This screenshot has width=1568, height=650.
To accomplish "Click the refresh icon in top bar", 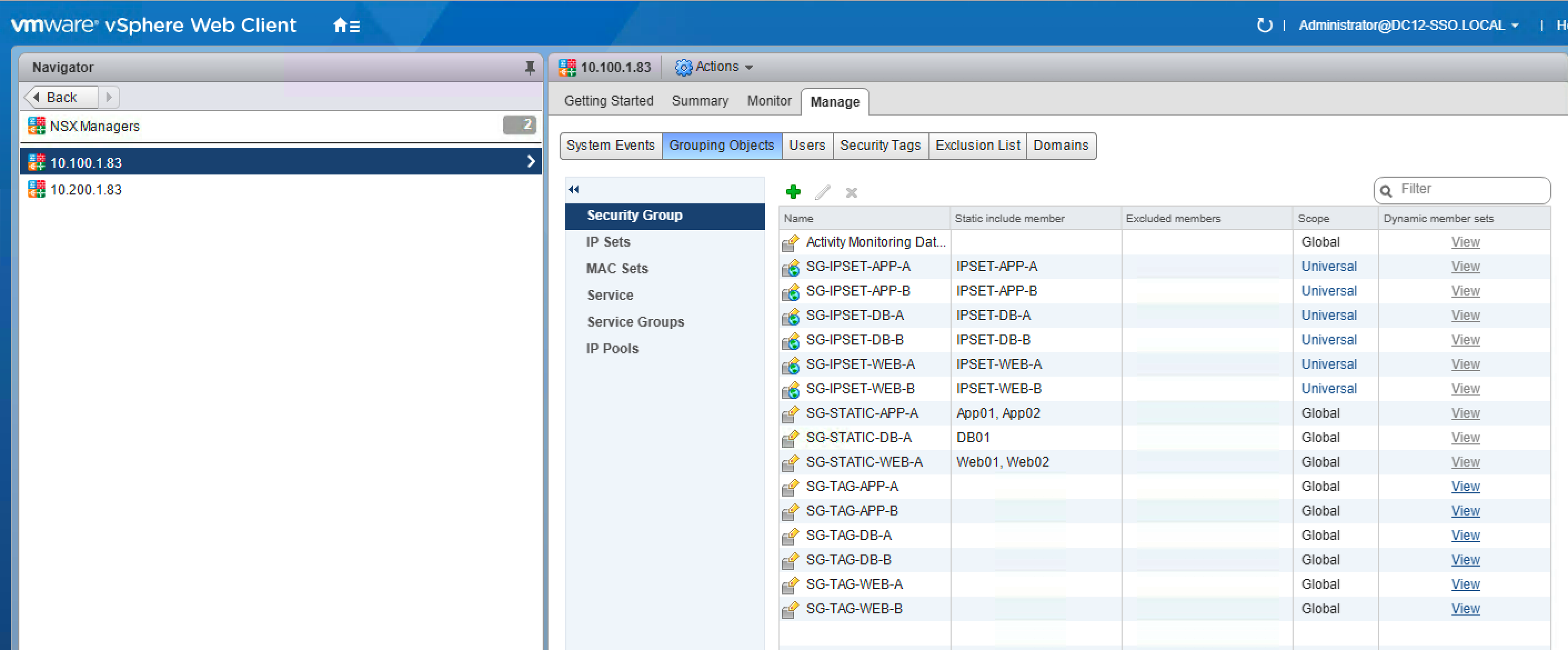I will (x=1264, y=26).
